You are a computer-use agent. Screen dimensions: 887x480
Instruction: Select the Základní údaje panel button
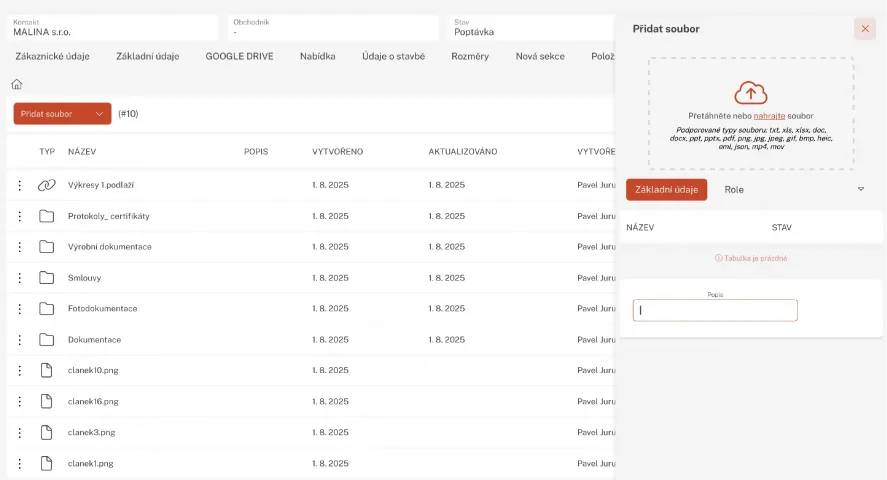pos(666,189)
